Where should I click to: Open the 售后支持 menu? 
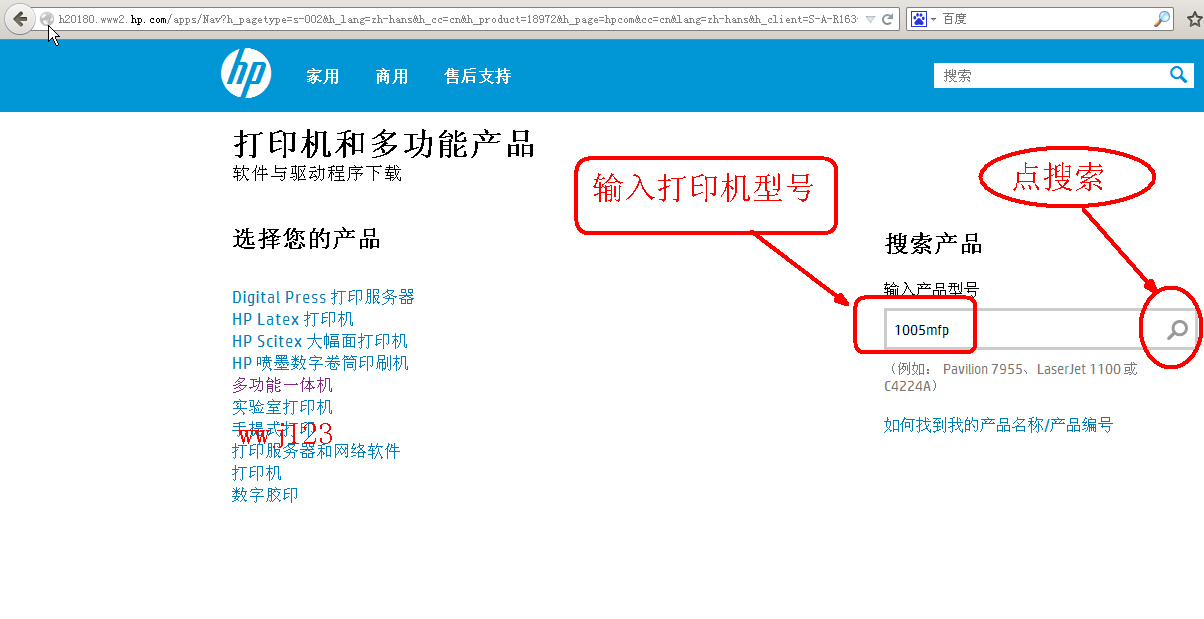click(478, 76)
